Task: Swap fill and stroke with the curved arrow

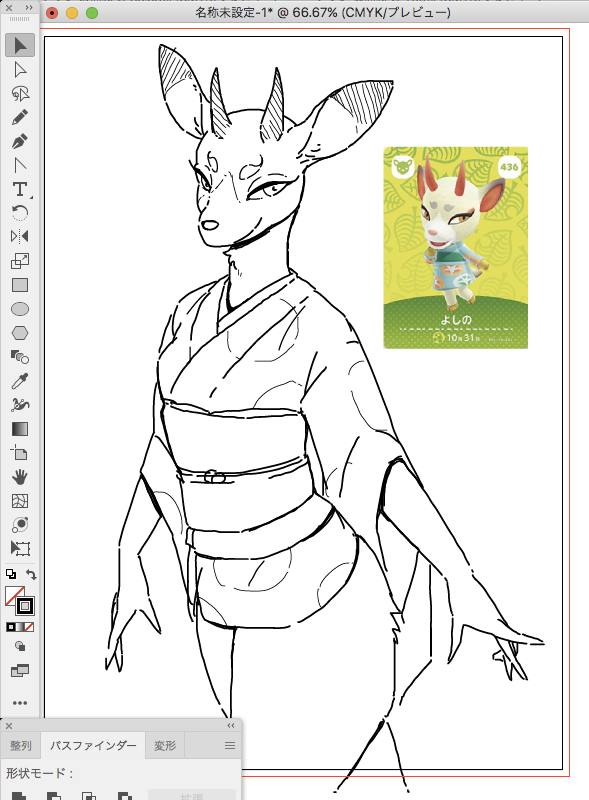Action: pos(31,574)
